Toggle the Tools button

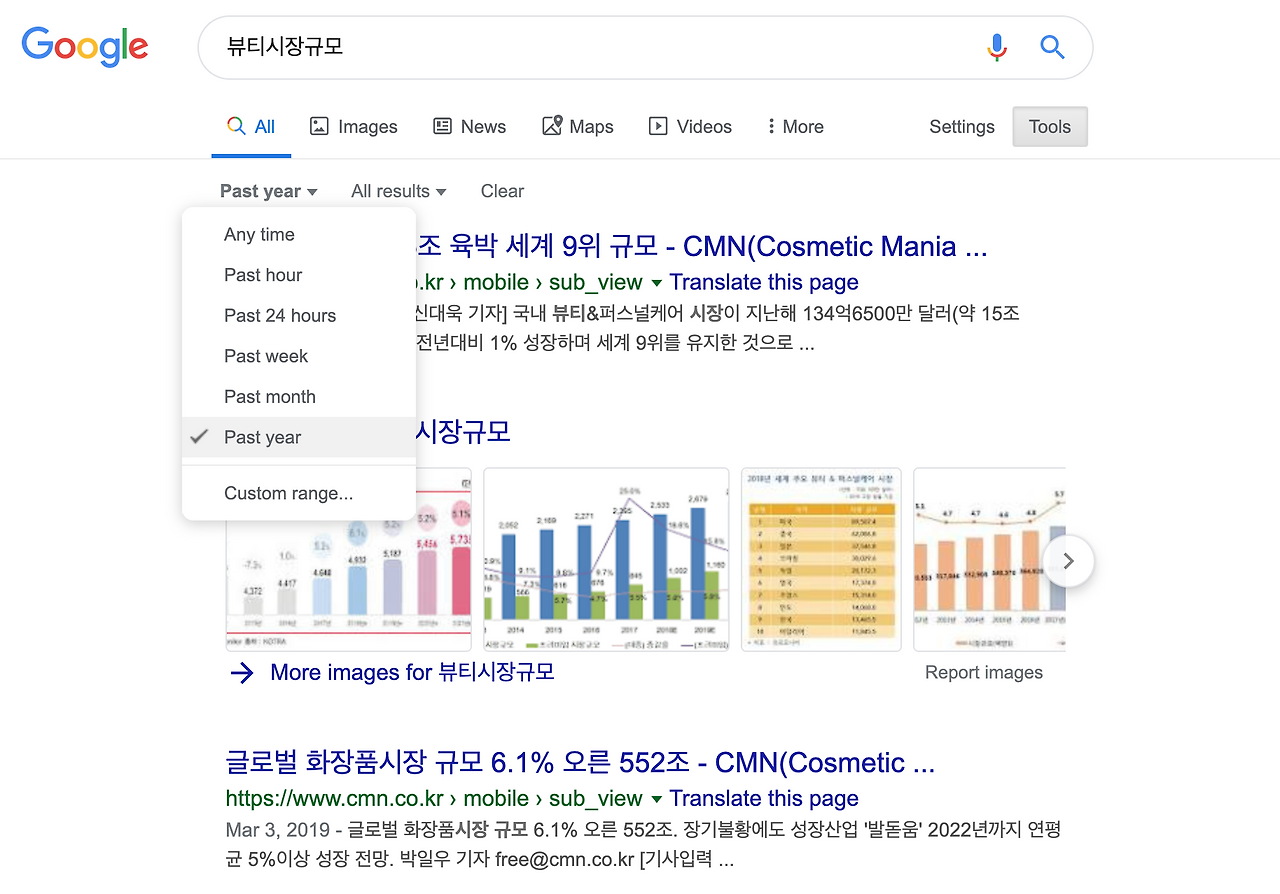coord(1050,127)
